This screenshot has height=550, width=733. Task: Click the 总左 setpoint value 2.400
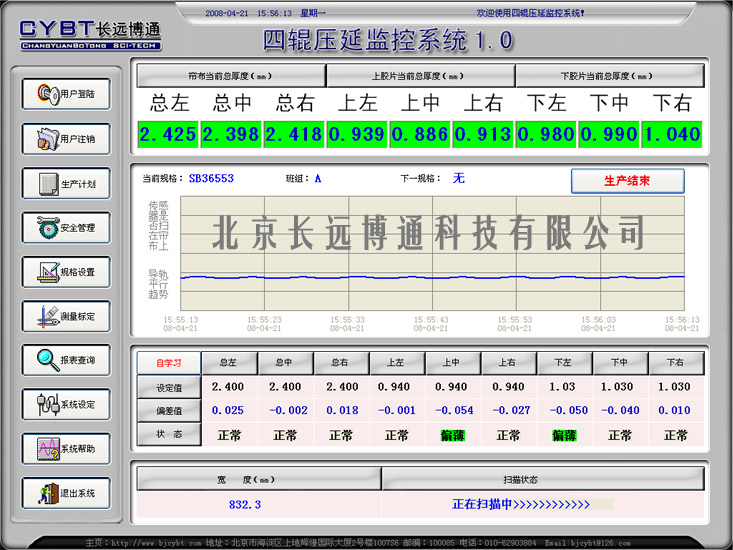[229, 386]
